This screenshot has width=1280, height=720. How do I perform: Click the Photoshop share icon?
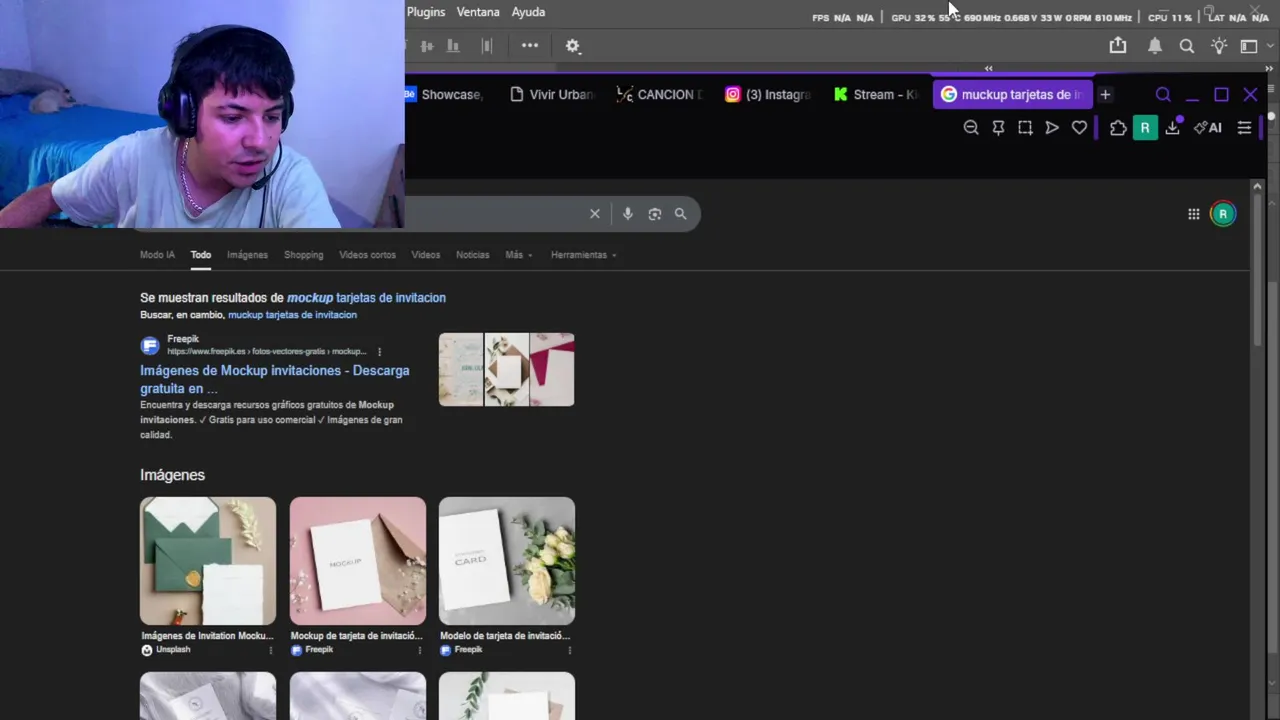1118,46
